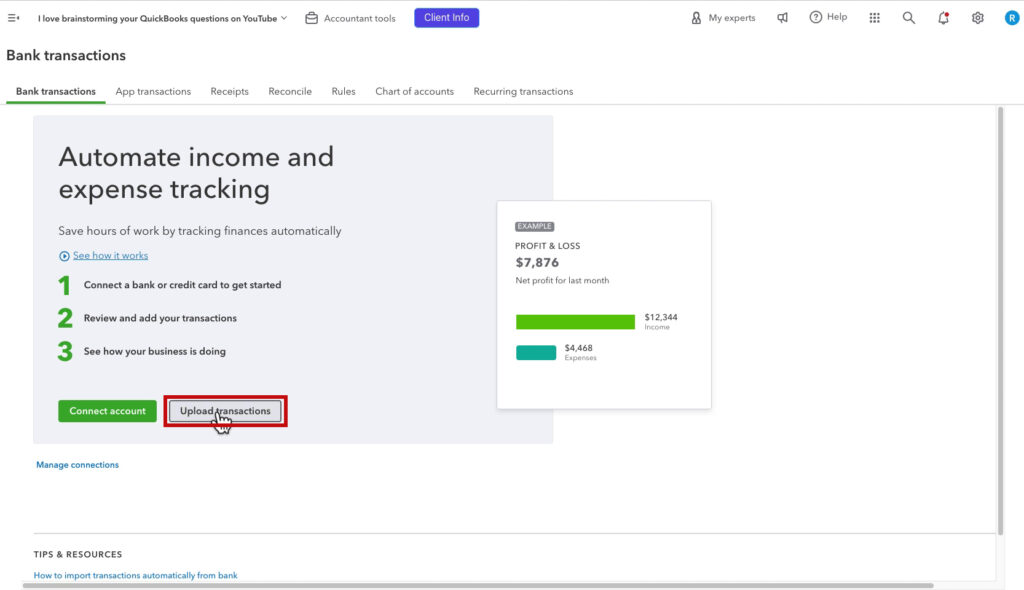View notifications via the bell icon
Image resolution: width=1024 pixels, height=590 pixels.
tap(943, 17)
